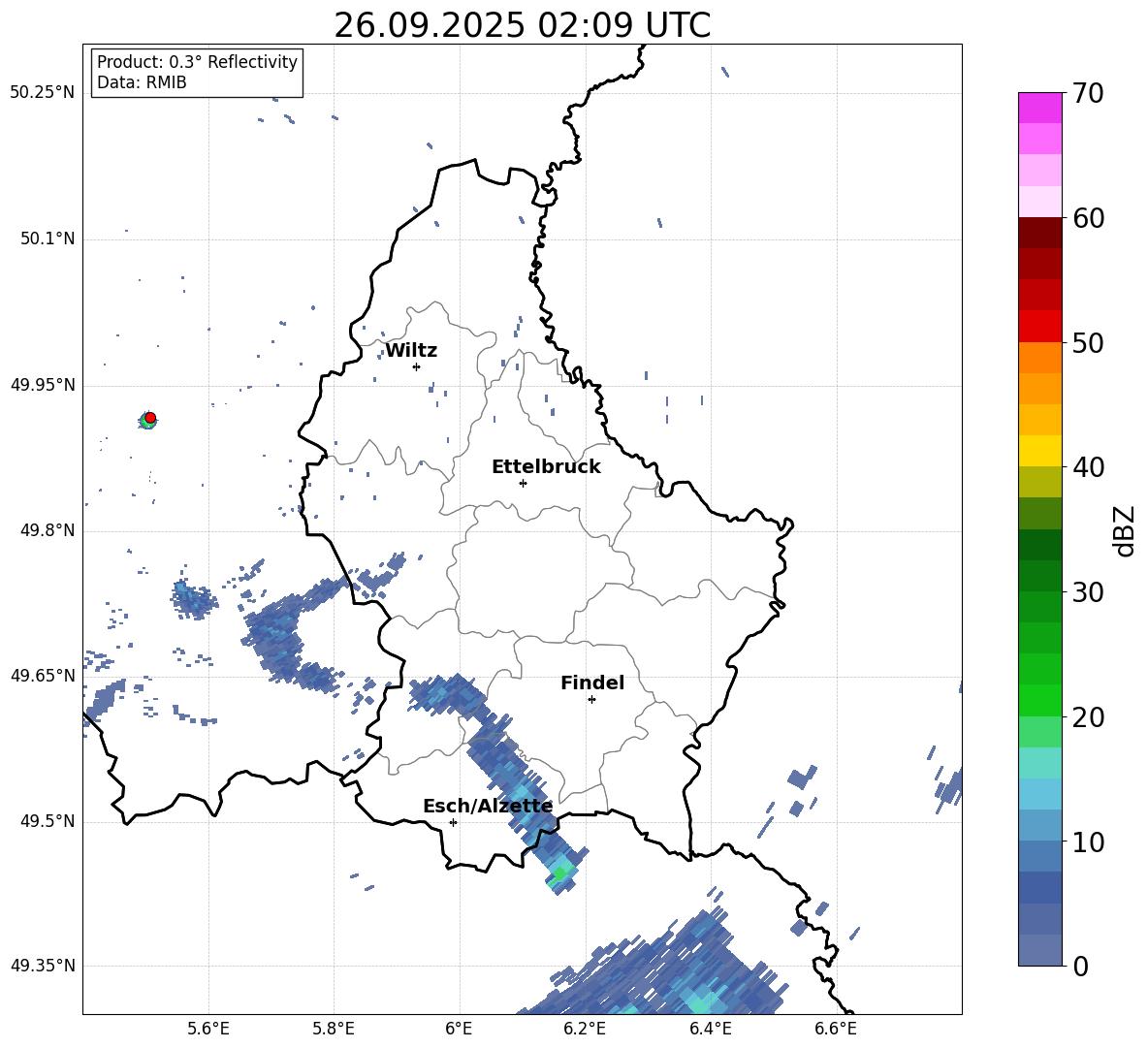Viewport: 1148px width, 1048px height.
Task: Click the colorbar value 20
Action: (x=1089, y=717)
